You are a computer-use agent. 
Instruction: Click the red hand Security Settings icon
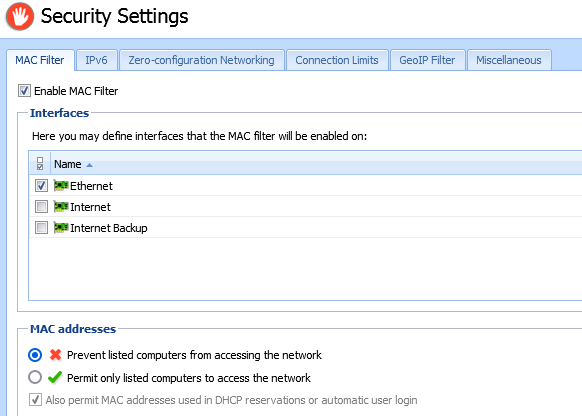pos(20,16)
